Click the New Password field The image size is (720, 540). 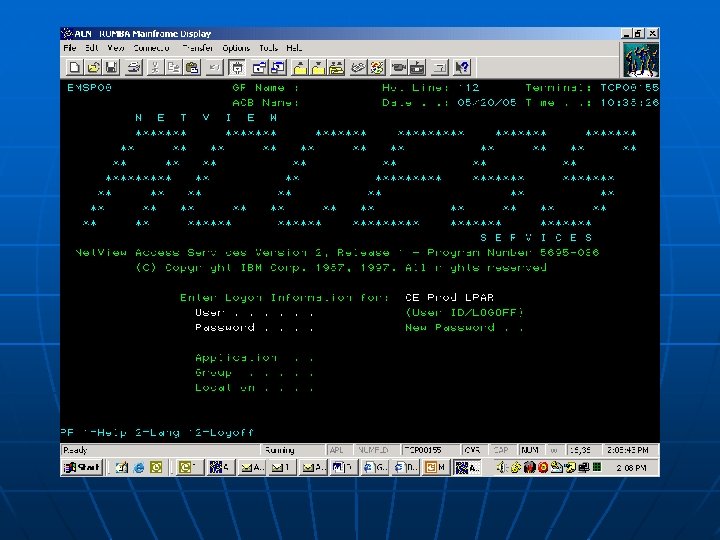tap(464, 327)
